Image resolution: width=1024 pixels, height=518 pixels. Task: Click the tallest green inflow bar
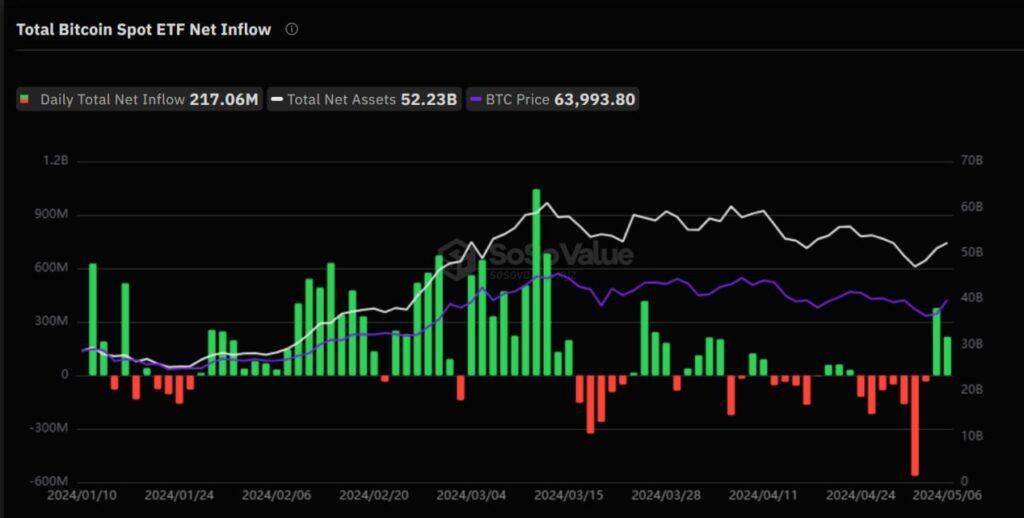click(536, 282)
